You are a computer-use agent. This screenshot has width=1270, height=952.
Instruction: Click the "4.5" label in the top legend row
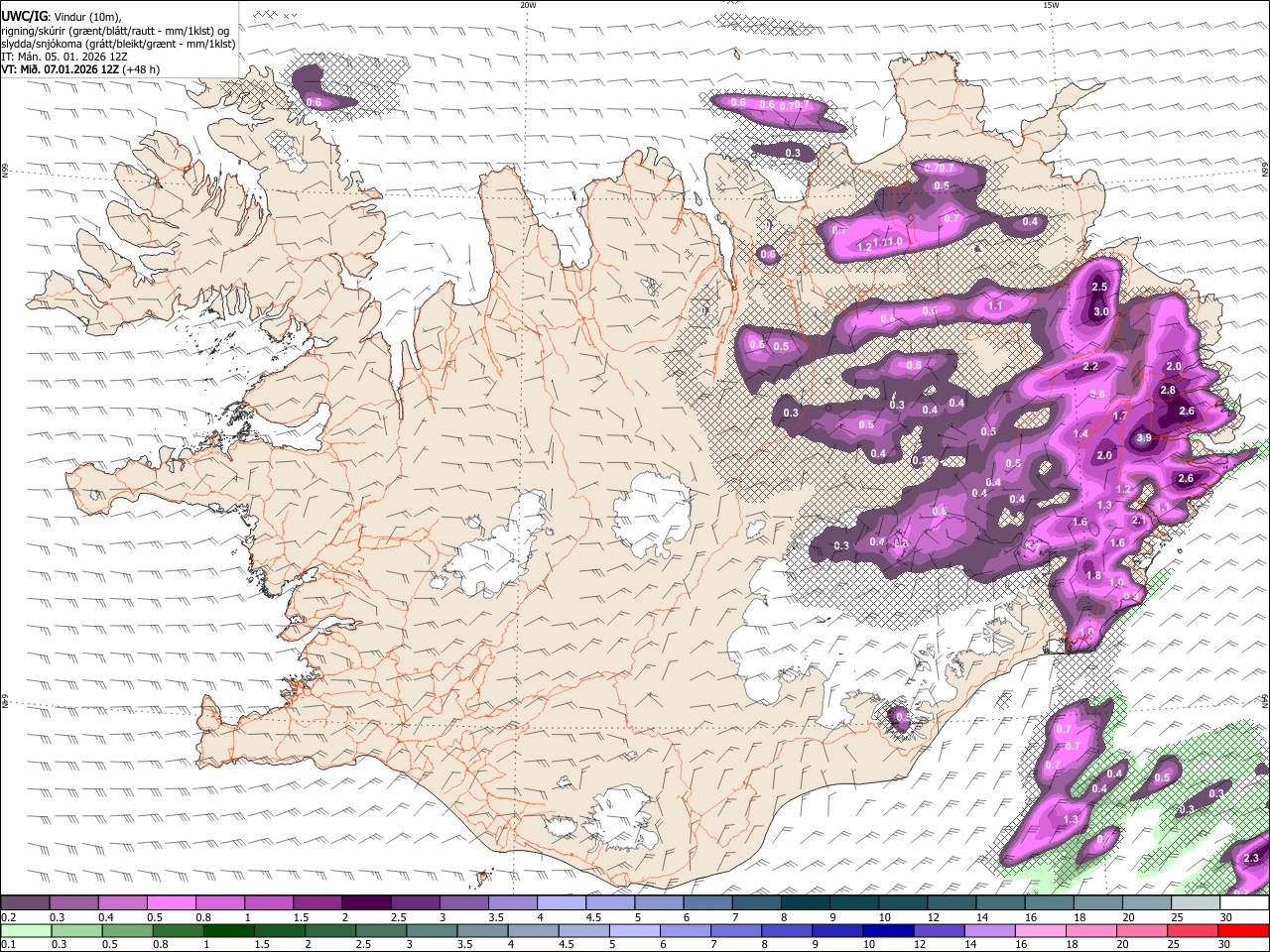[594, 917]
